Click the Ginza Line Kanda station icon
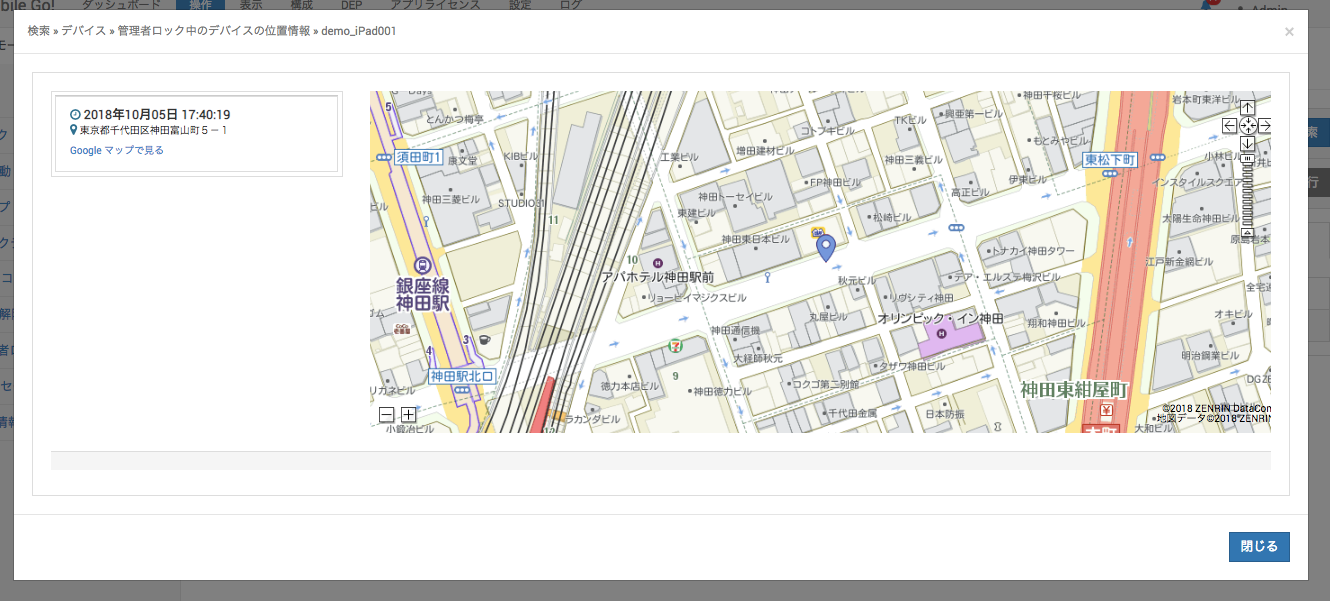 pyautogui.click(x=422, y=266)
